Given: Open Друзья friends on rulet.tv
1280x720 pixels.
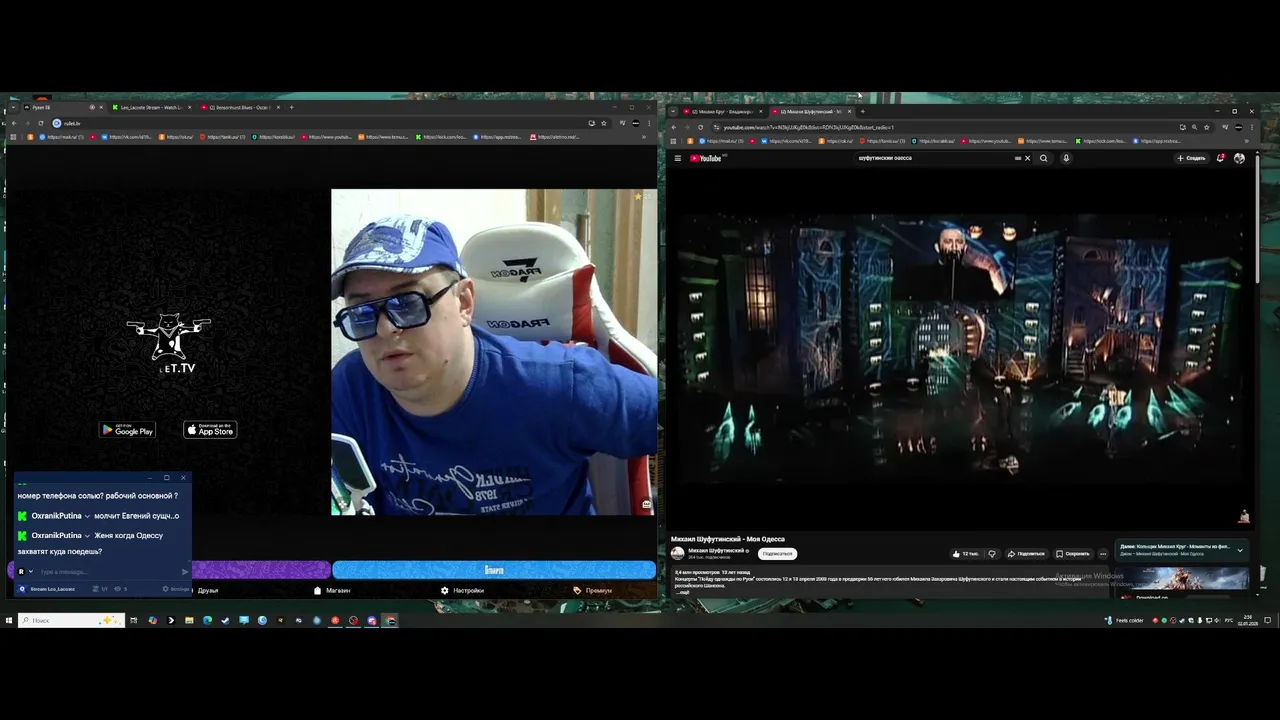Looking at the screenshot, I should coord(208,590).
